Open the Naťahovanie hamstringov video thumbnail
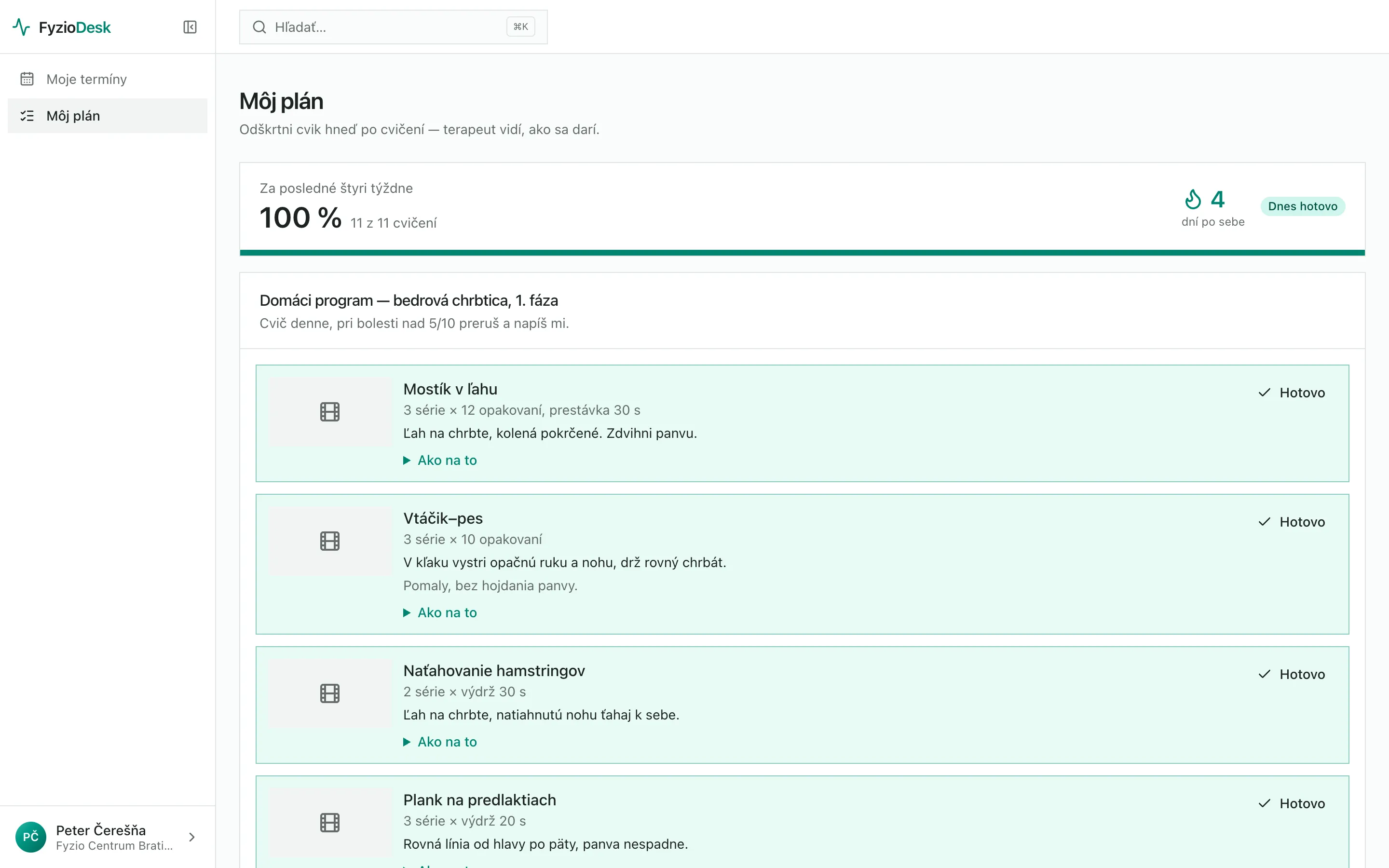 point(330,693)
